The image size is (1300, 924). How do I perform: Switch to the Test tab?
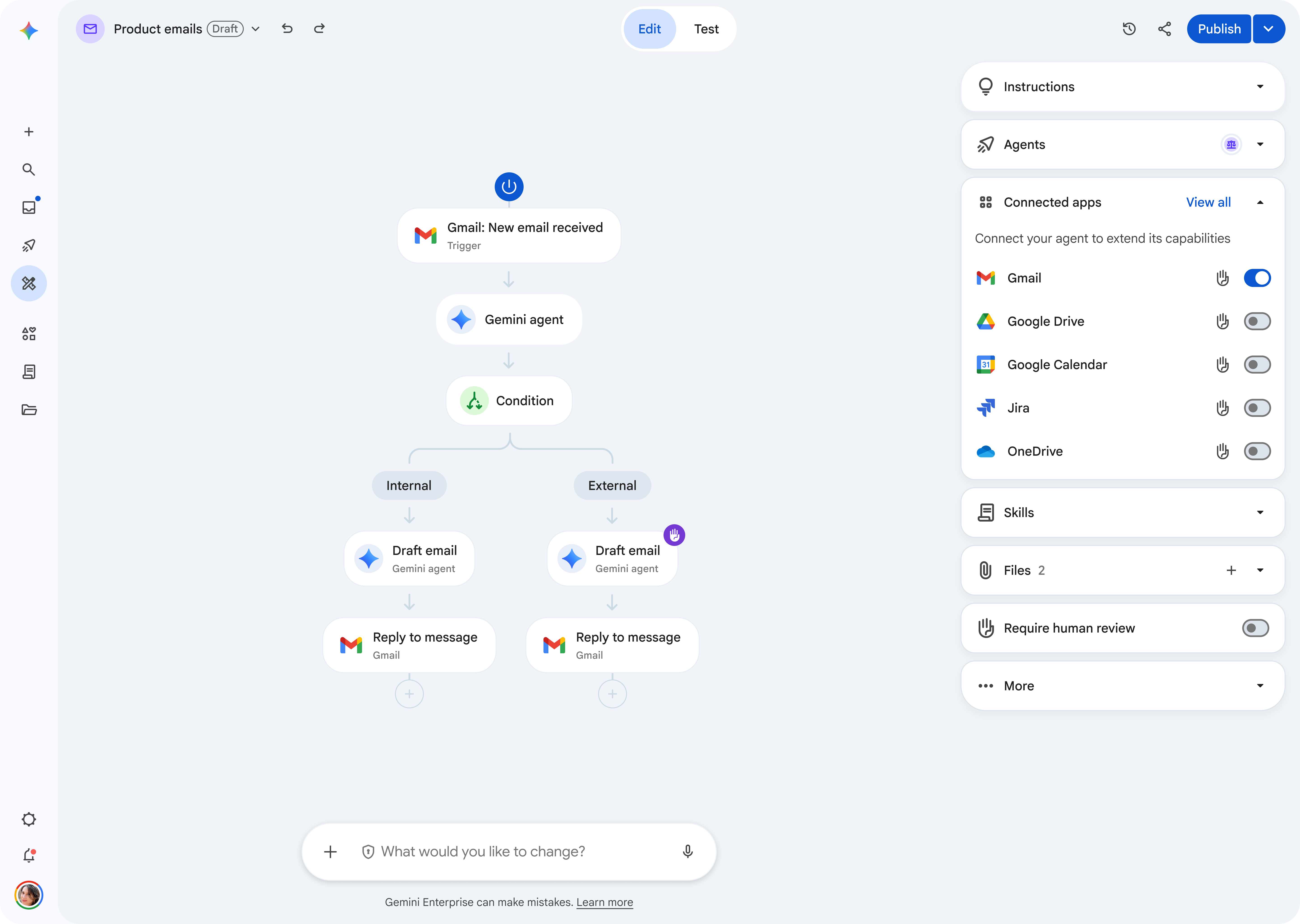[706, 29]
